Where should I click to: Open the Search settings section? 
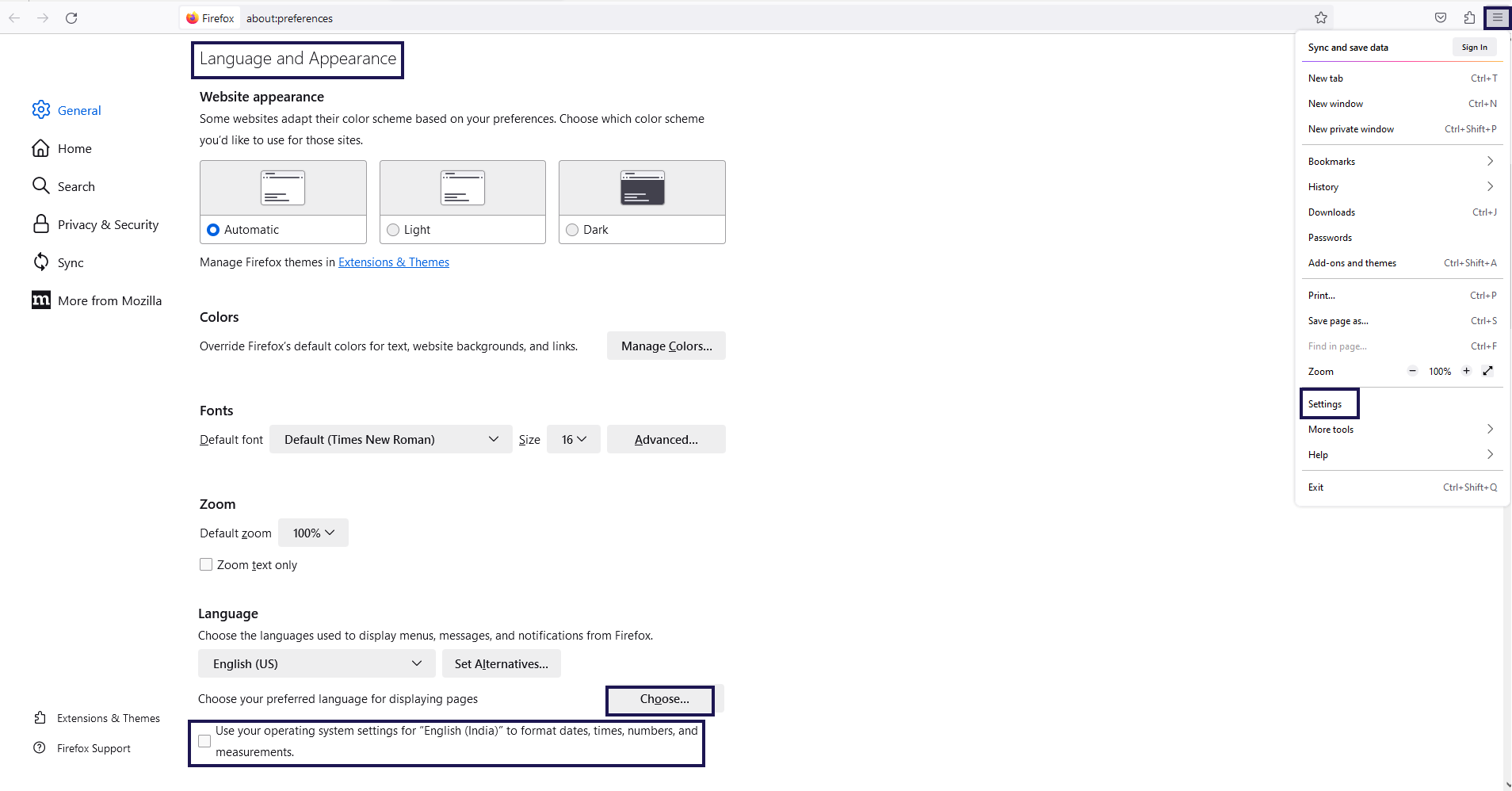point(76,186)
